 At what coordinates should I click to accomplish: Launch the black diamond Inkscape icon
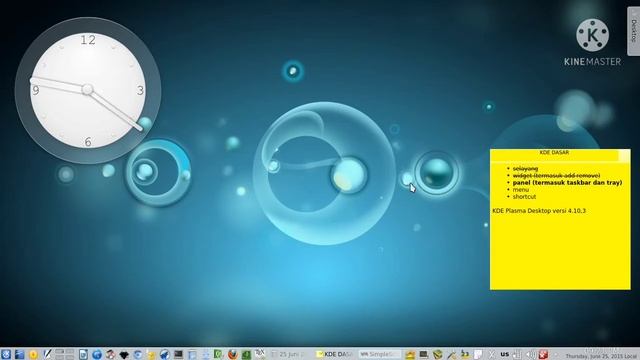(124, 355)
